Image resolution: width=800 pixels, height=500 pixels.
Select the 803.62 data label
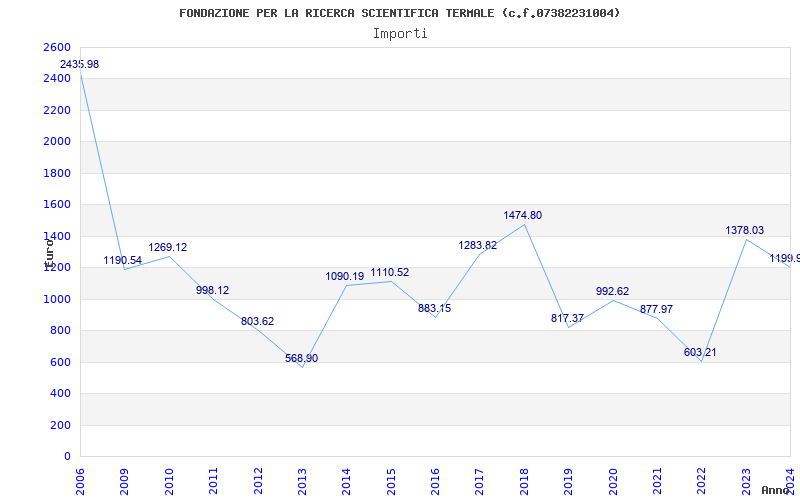[257, 321]
